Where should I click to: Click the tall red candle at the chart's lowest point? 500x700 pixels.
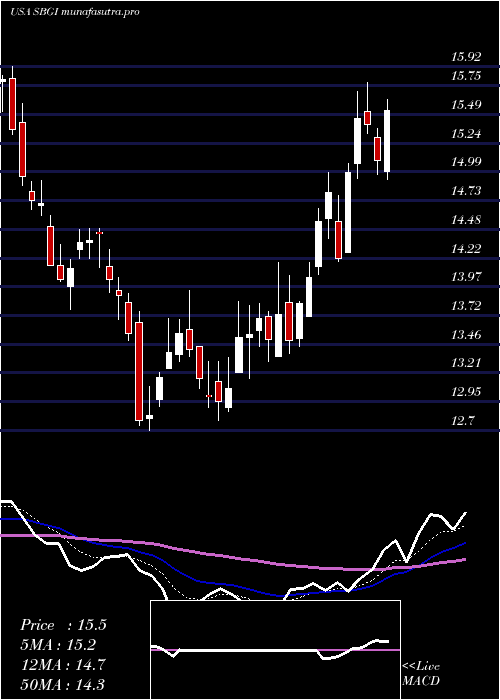point(139,369)
